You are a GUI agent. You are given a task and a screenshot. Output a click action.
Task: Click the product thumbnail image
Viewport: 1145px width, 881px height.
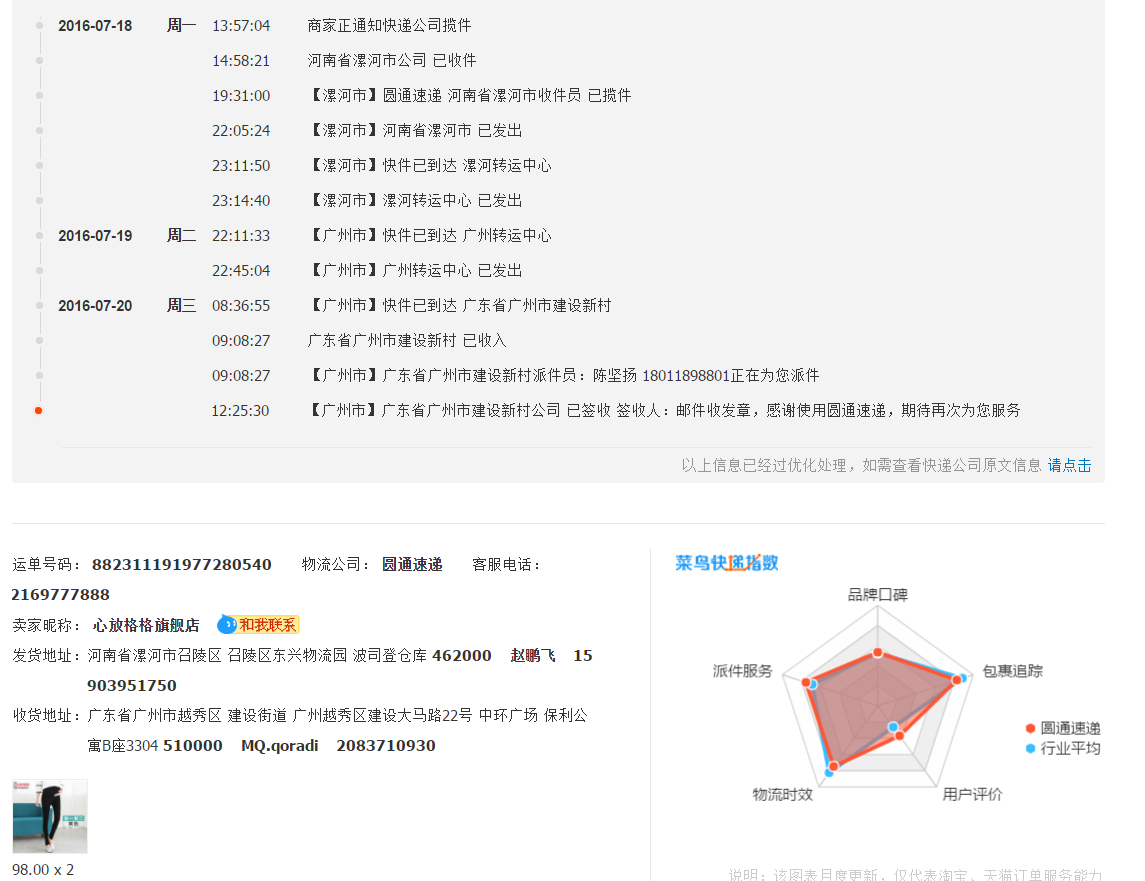pos(50,816)
